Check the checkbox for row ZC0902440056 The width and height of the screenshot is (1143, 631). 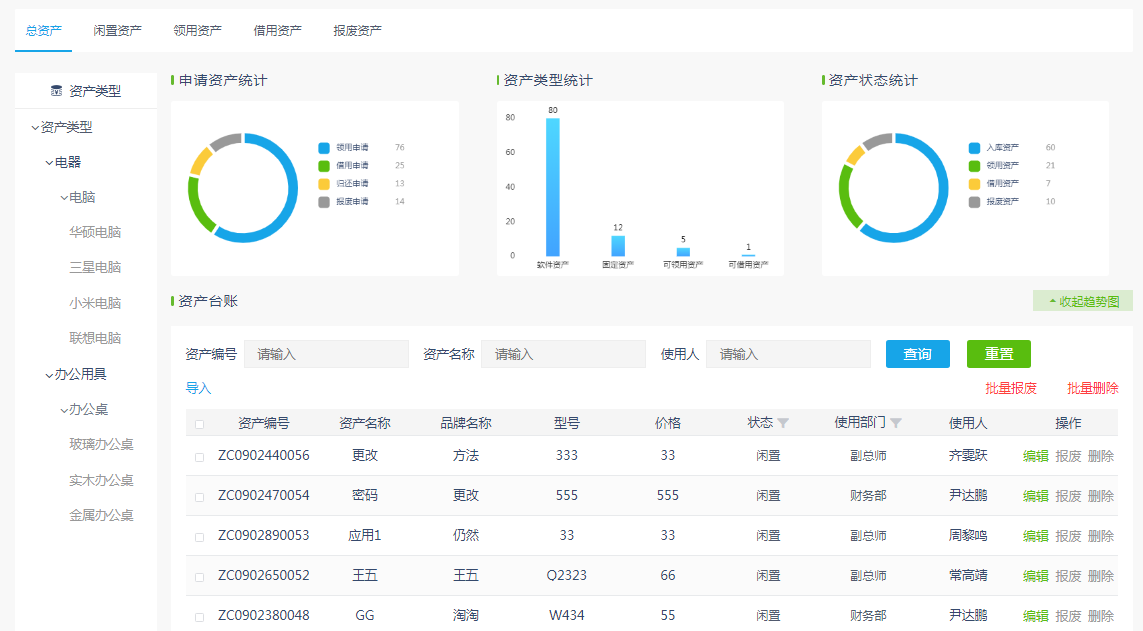(198, 455)
